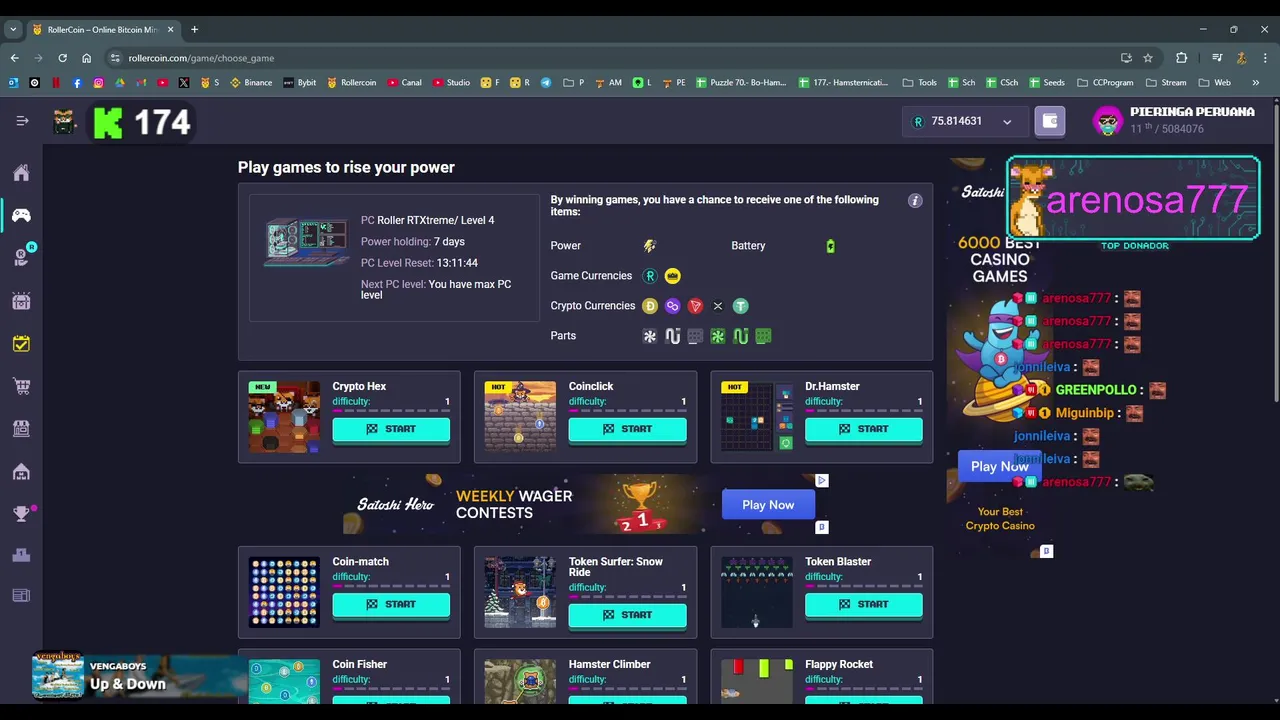Open the Studio bookmark

(x=451, y=82)
